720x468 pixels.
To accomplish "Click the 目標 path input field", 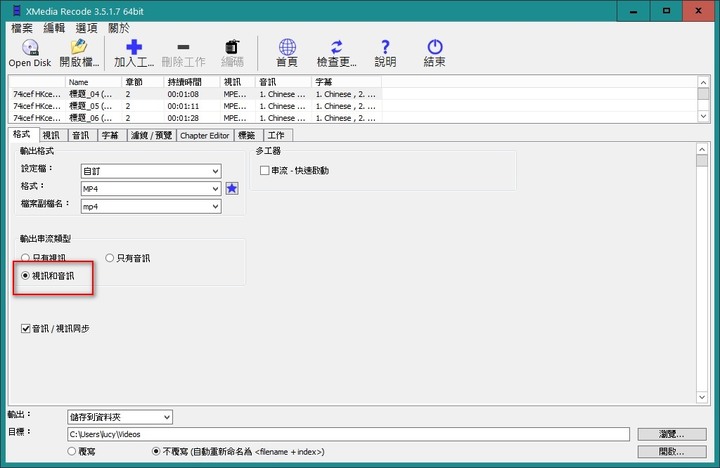I will point(348,434).
